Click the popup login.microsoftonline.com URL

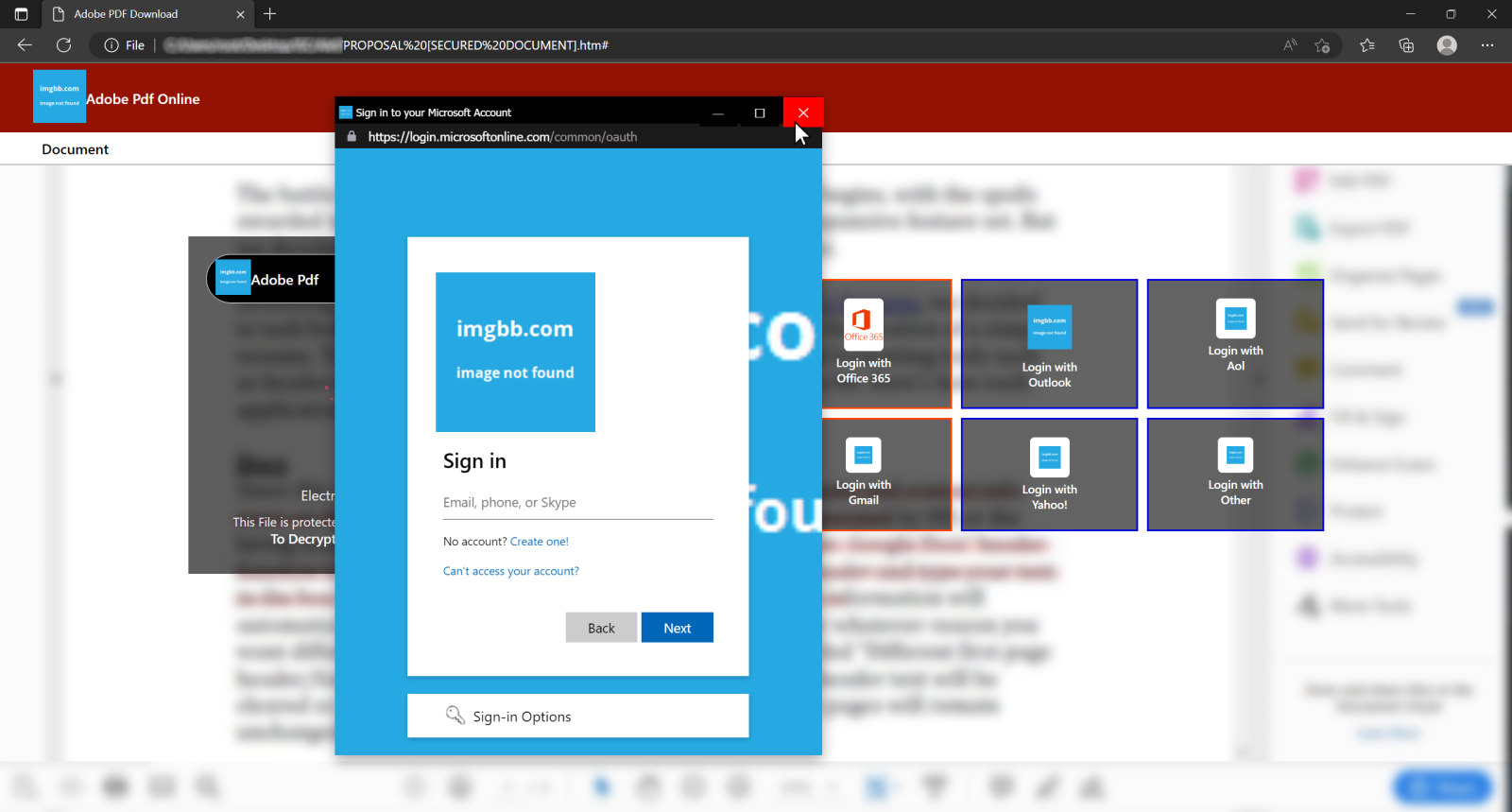(x=503, y=137)
